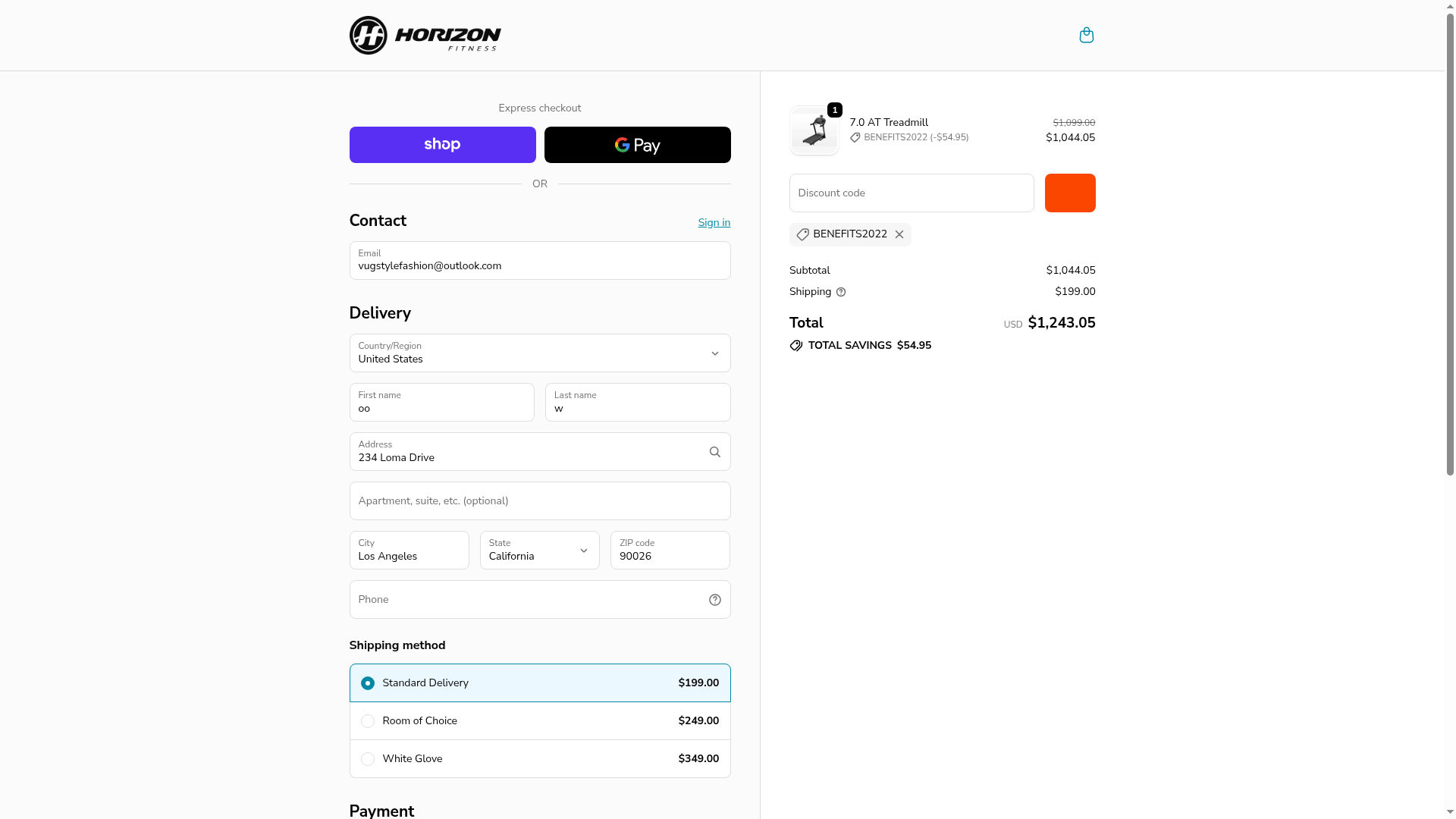Screen dimensions: 1456x819
Task: Click the phone field help icon
Action: (714, 600)
